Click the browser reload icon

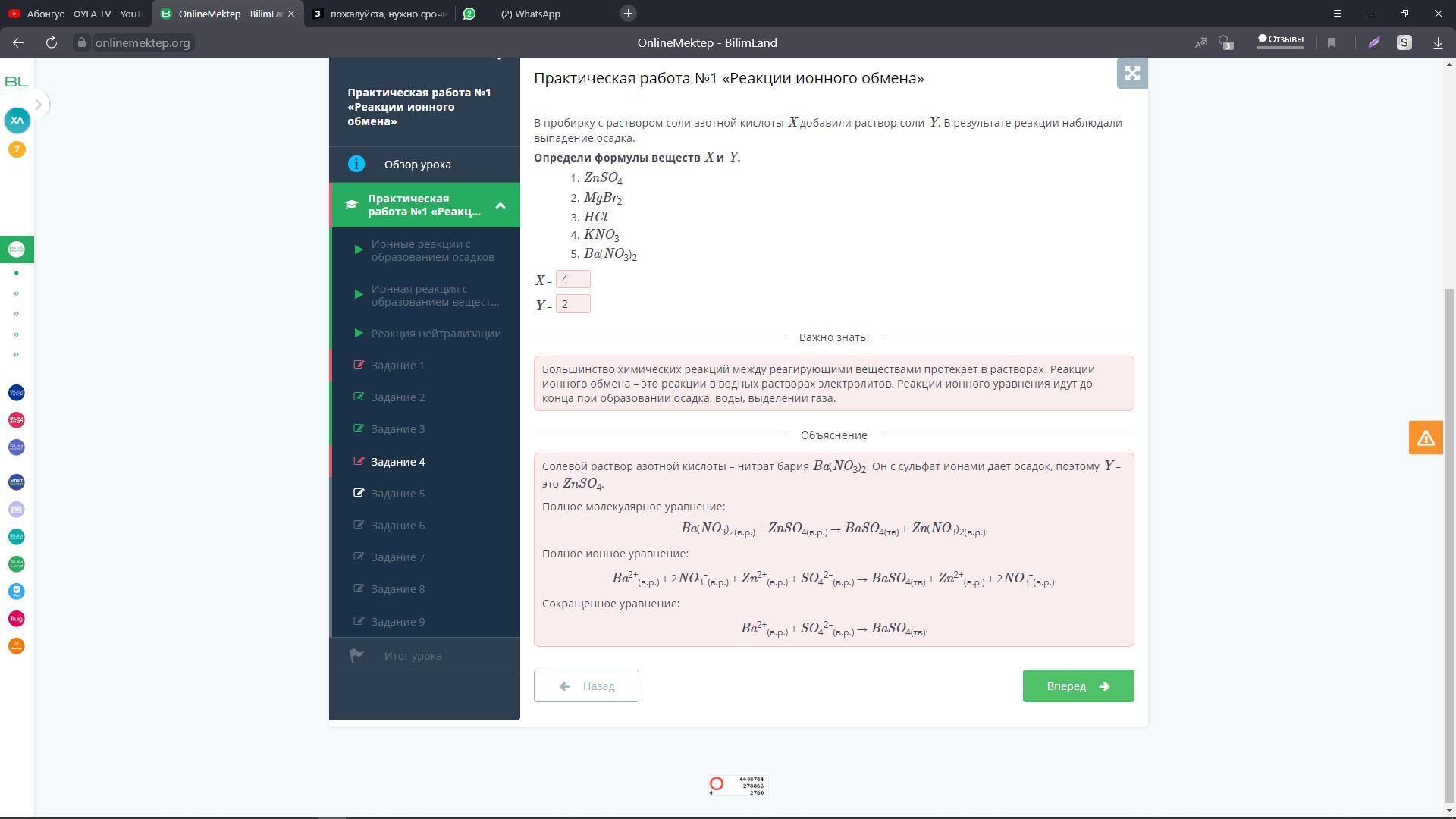pos(52,43)
